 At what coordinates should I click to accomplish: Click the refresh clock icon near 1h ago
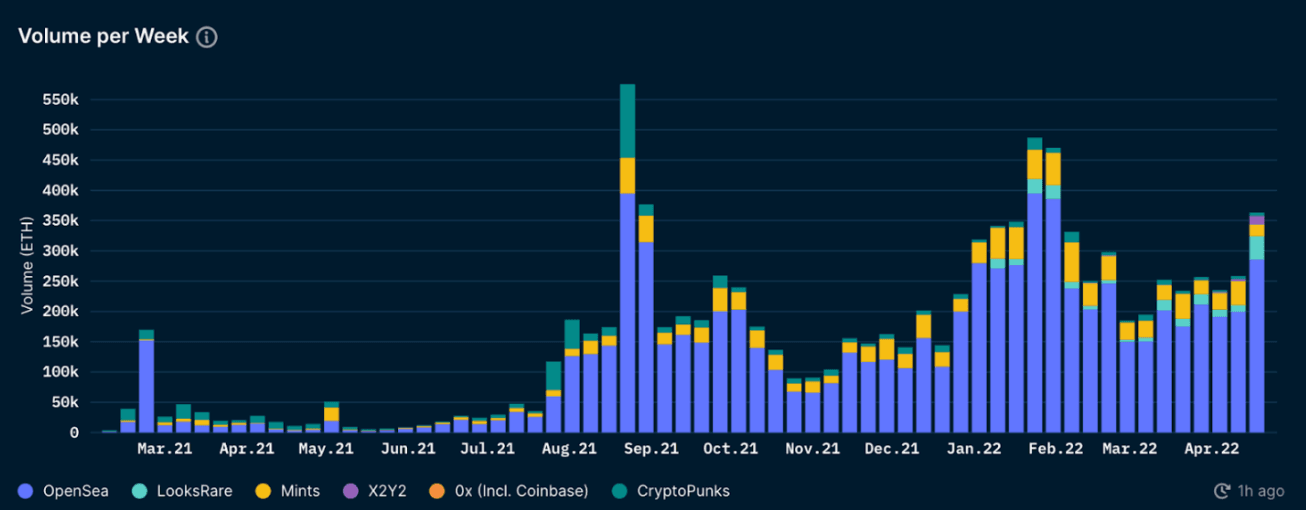click(1221, 491)
